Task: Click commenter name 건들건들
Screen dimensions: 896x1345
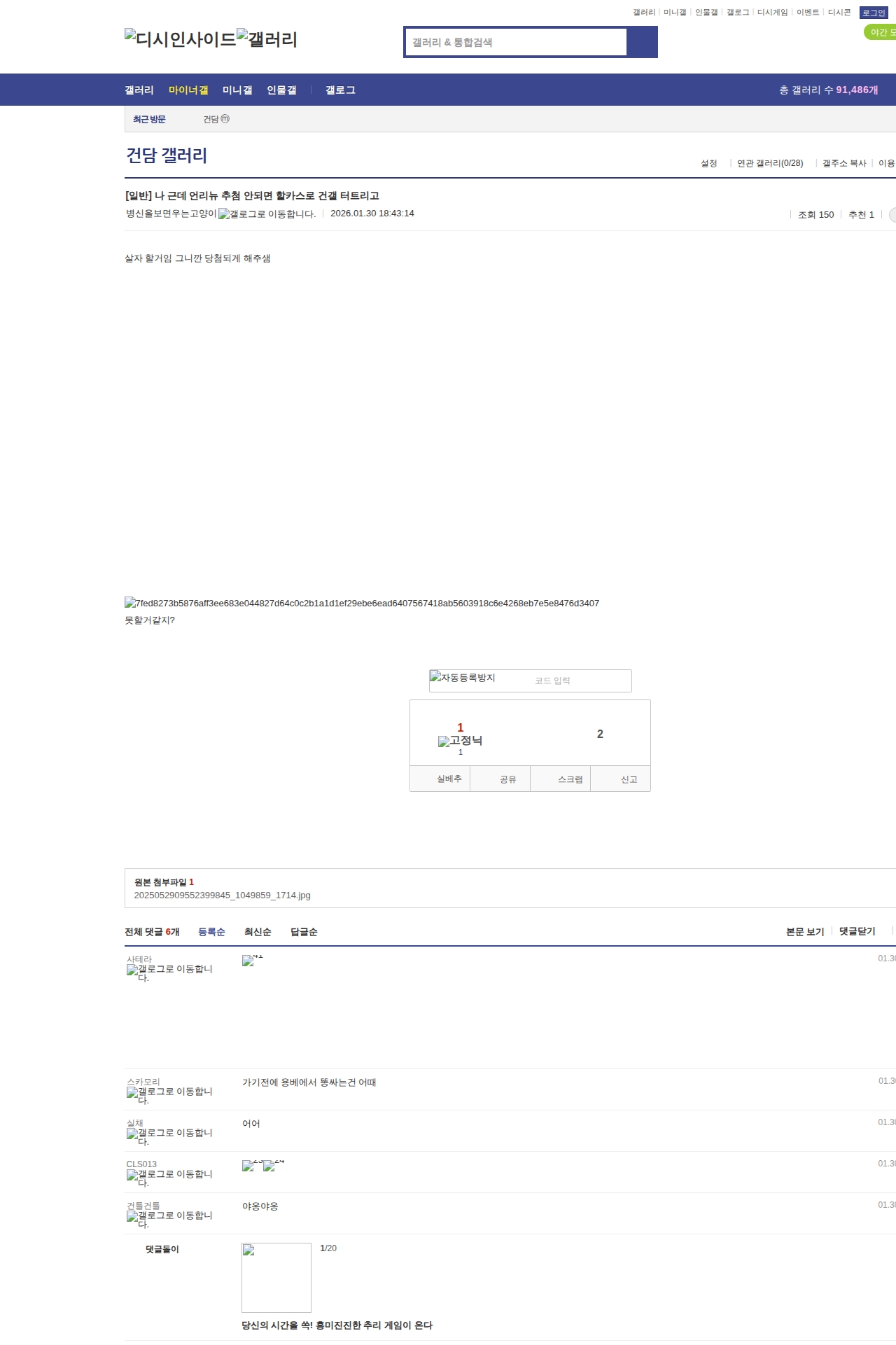Action: [143, 1206]
